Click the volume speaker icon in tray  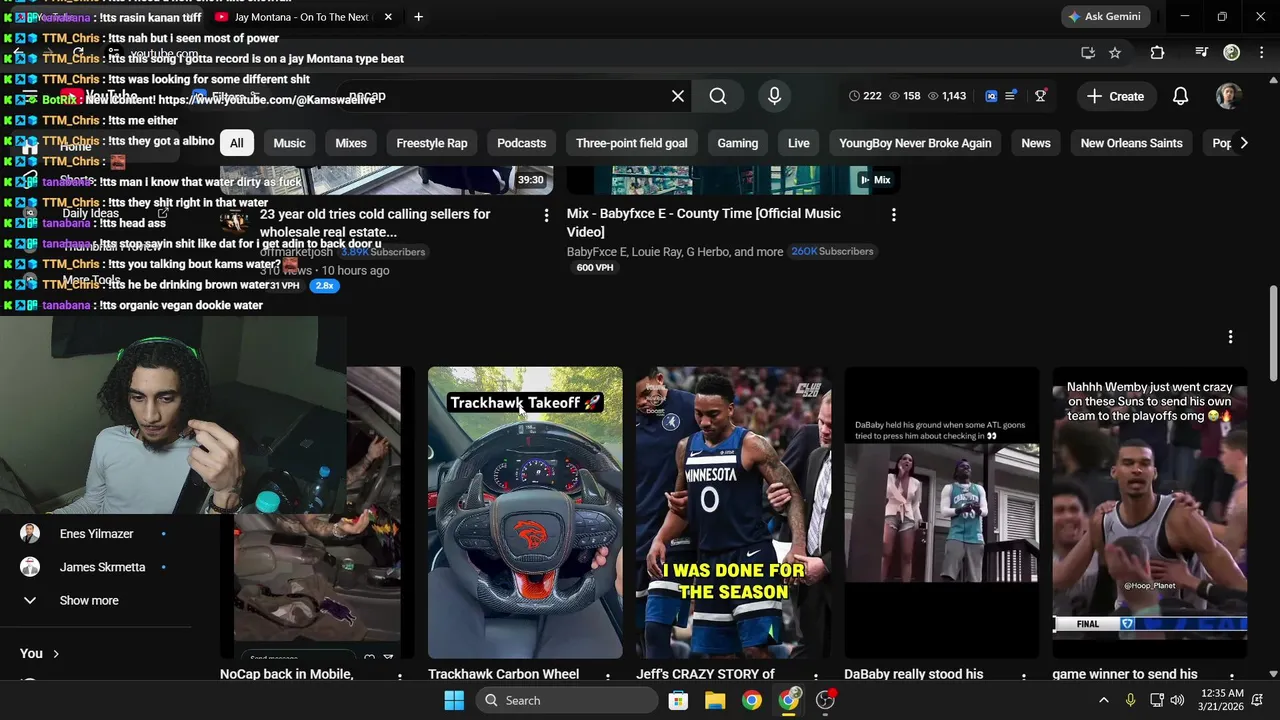[x=1177, y=700]
